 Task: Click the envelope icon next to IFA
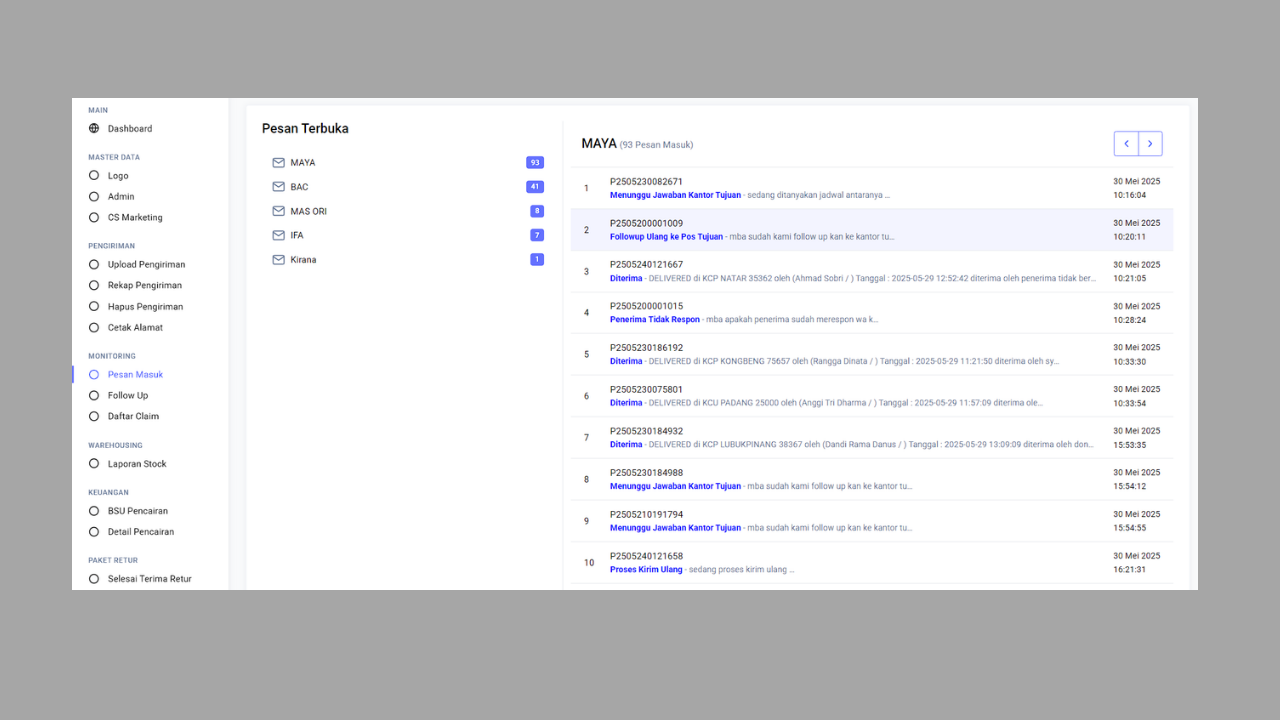(x=279, y=235)
